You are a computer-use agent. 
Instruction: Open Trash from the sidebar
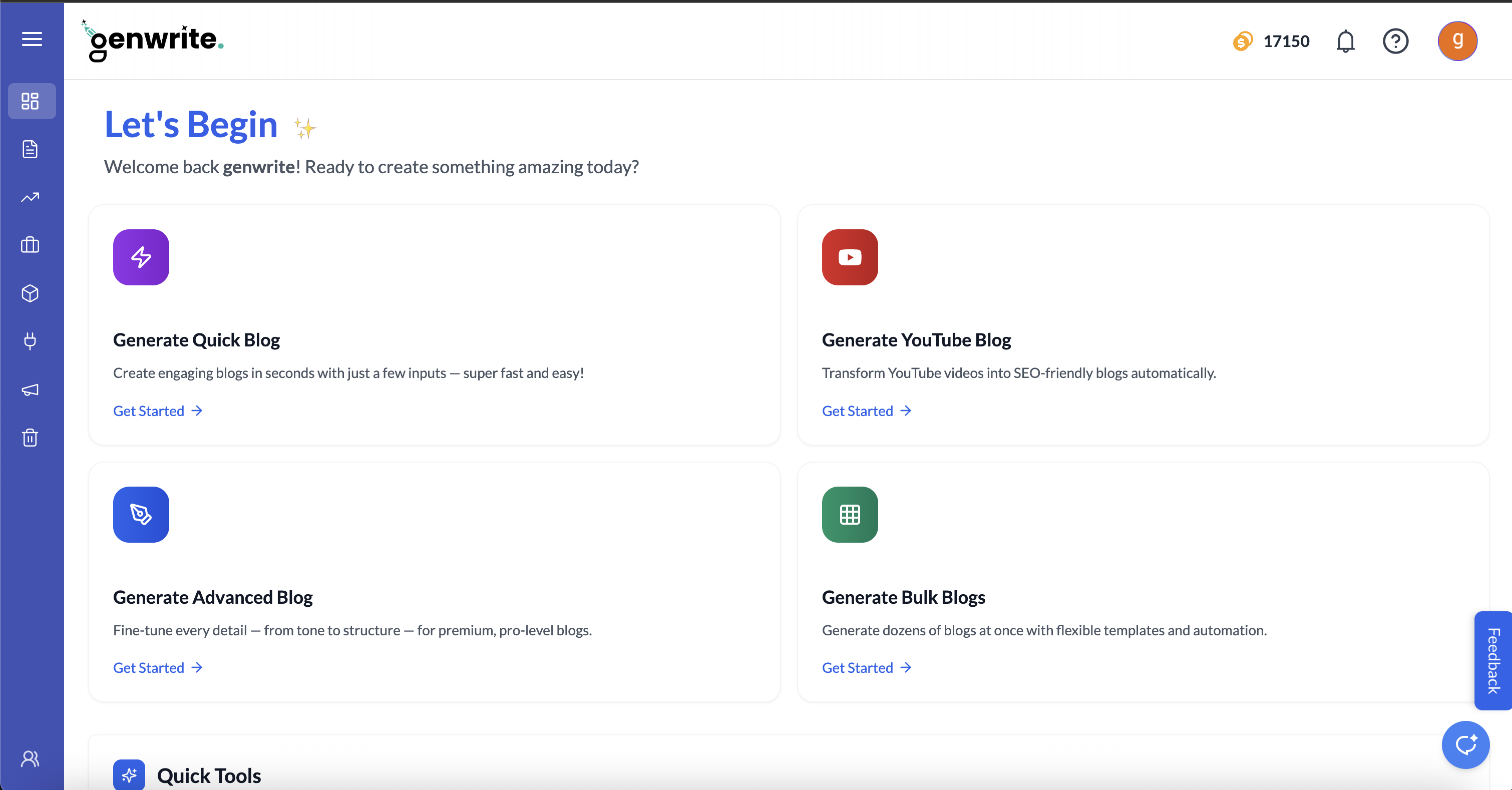tap(30, 438)
